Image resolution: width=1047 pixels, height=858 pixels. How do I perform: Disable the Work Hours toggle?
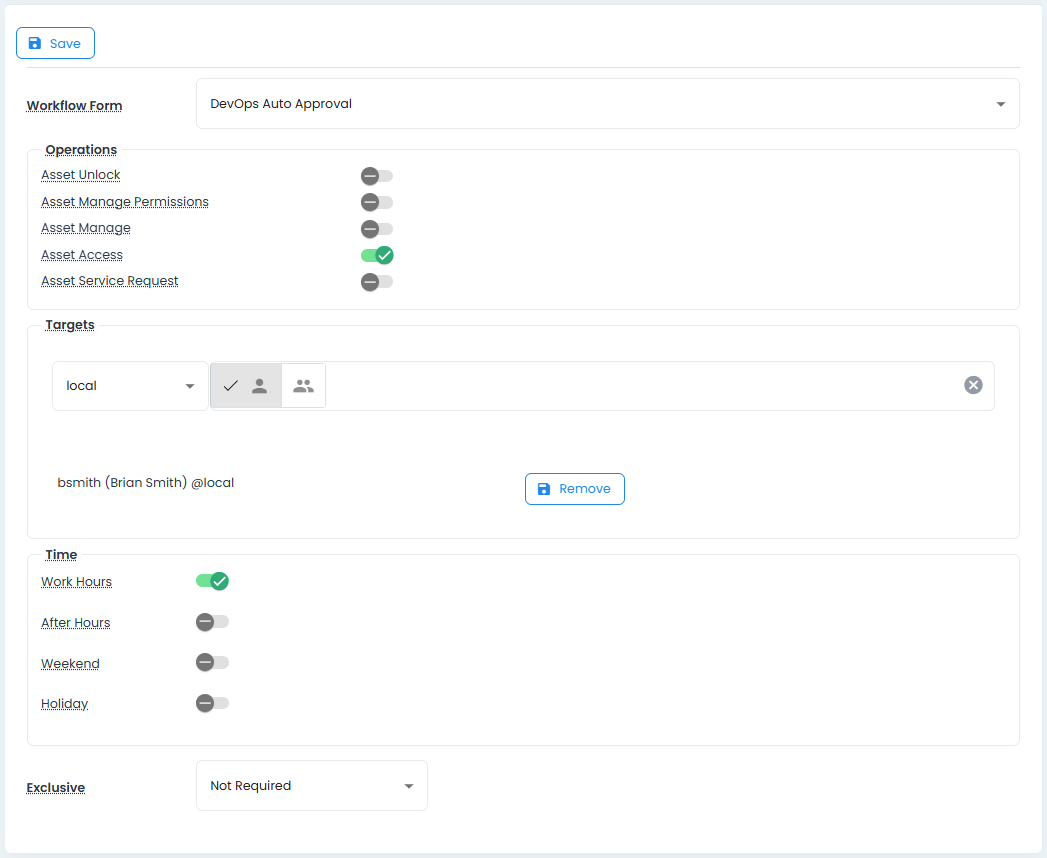[x=213, y=581]
